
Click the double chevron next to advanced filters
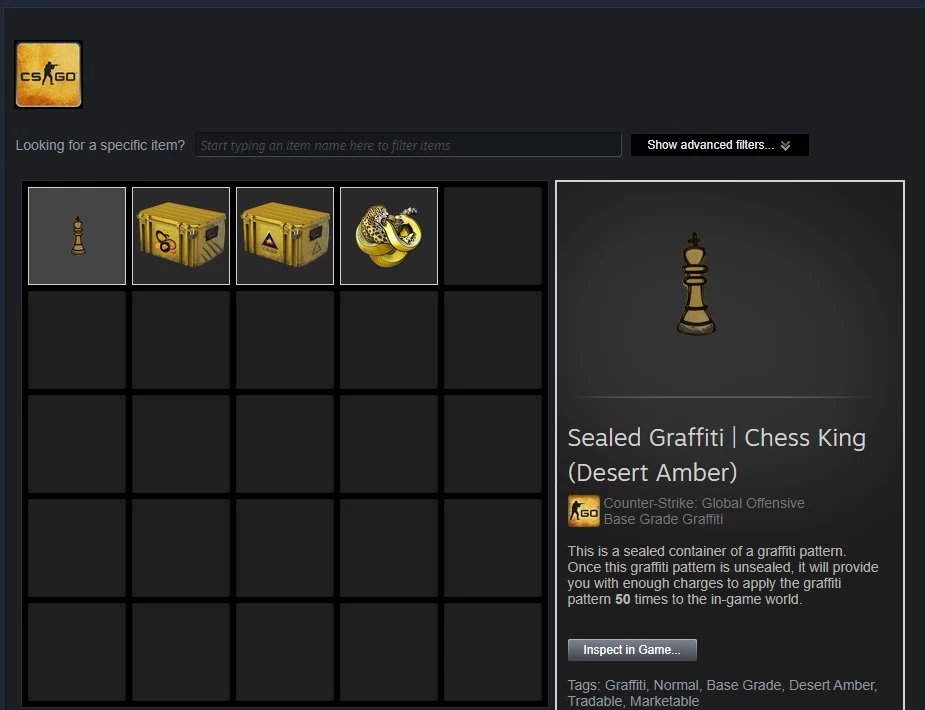click(x=785, y=146)
